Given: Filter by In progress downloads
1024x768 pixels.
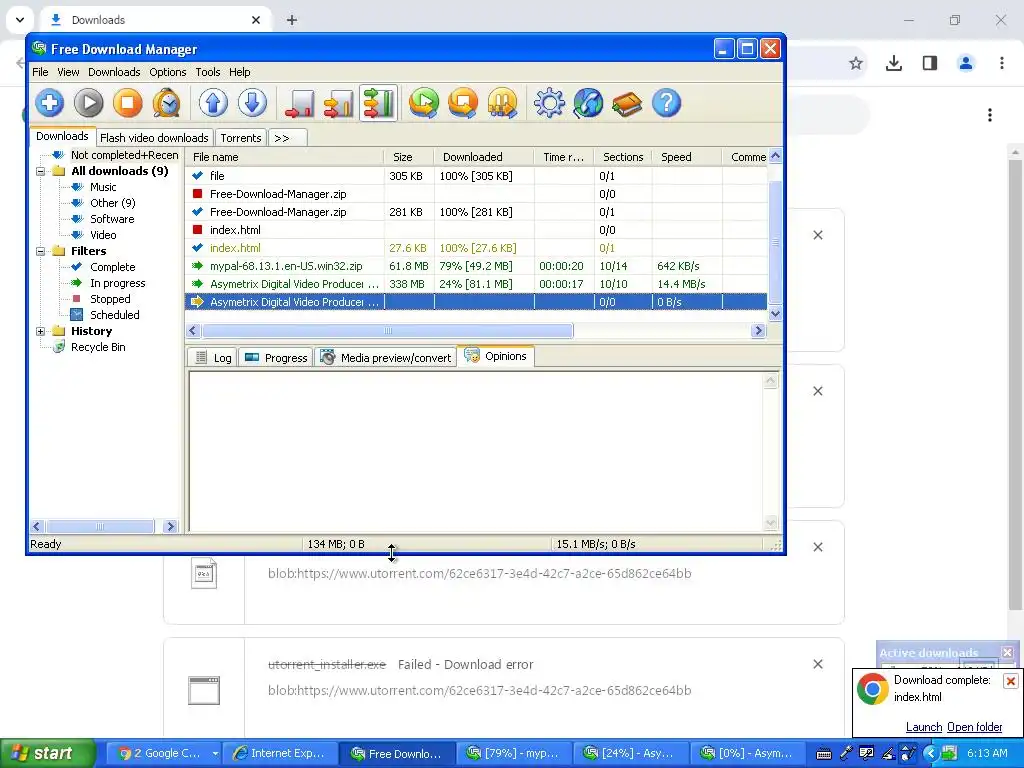Looking at the screenshot, I should (x=118, y=283).
